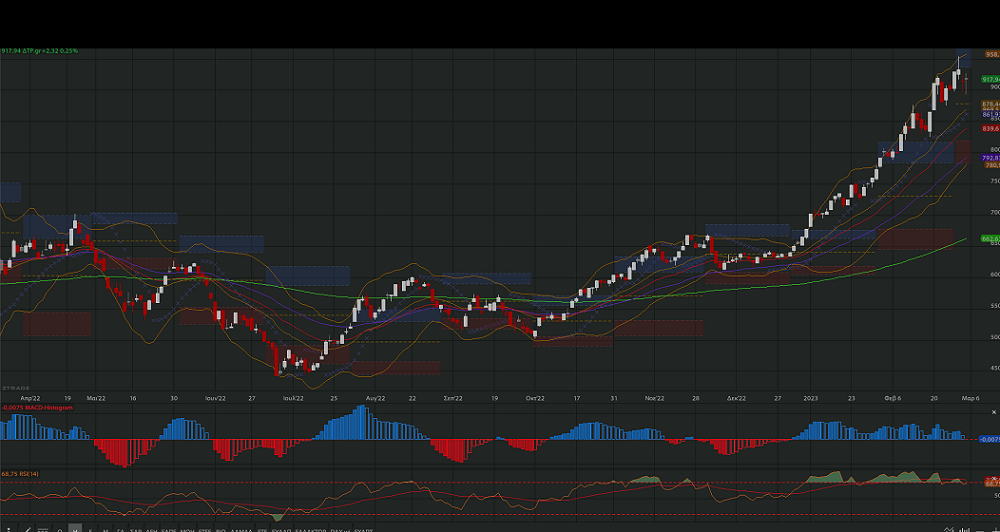Click the 2023 year marker on time axis
Viewport: 1000px width, 532px height.
(811, 398)
